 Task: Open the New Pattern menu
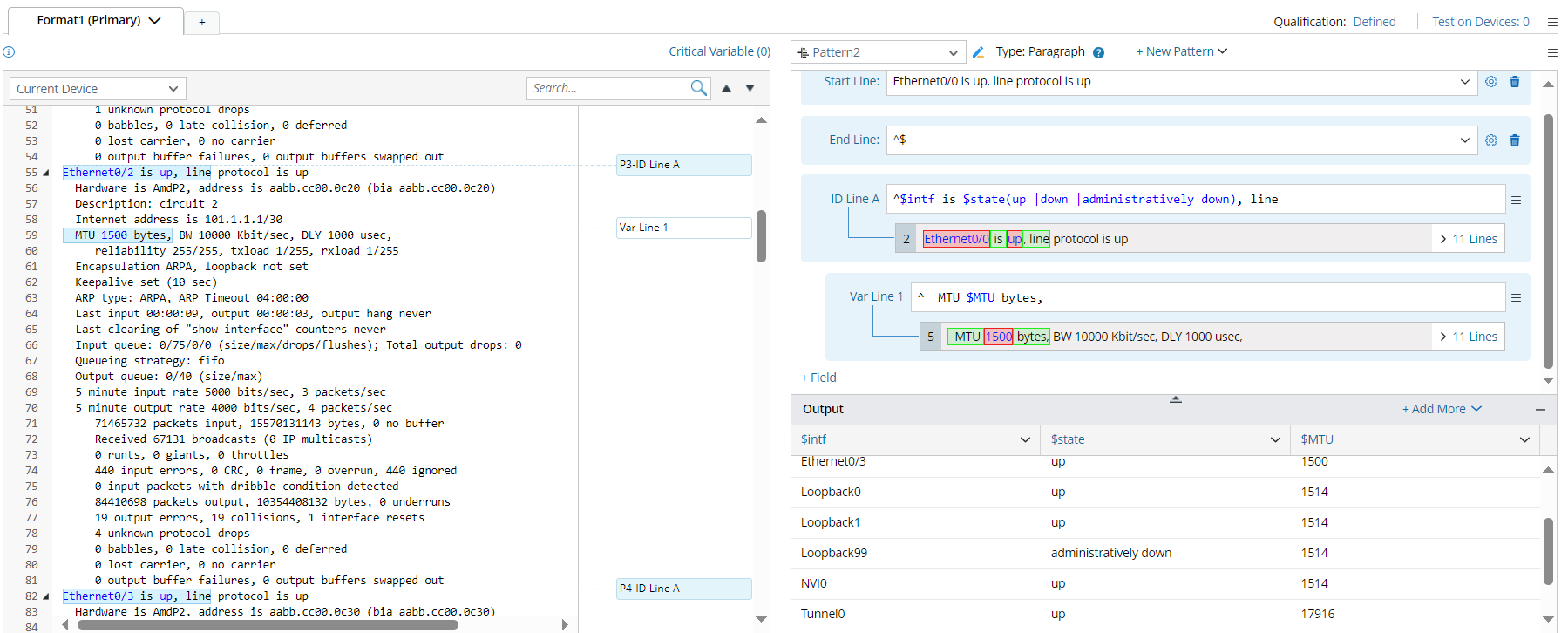pyautogui.click(x=1181, y=51)
